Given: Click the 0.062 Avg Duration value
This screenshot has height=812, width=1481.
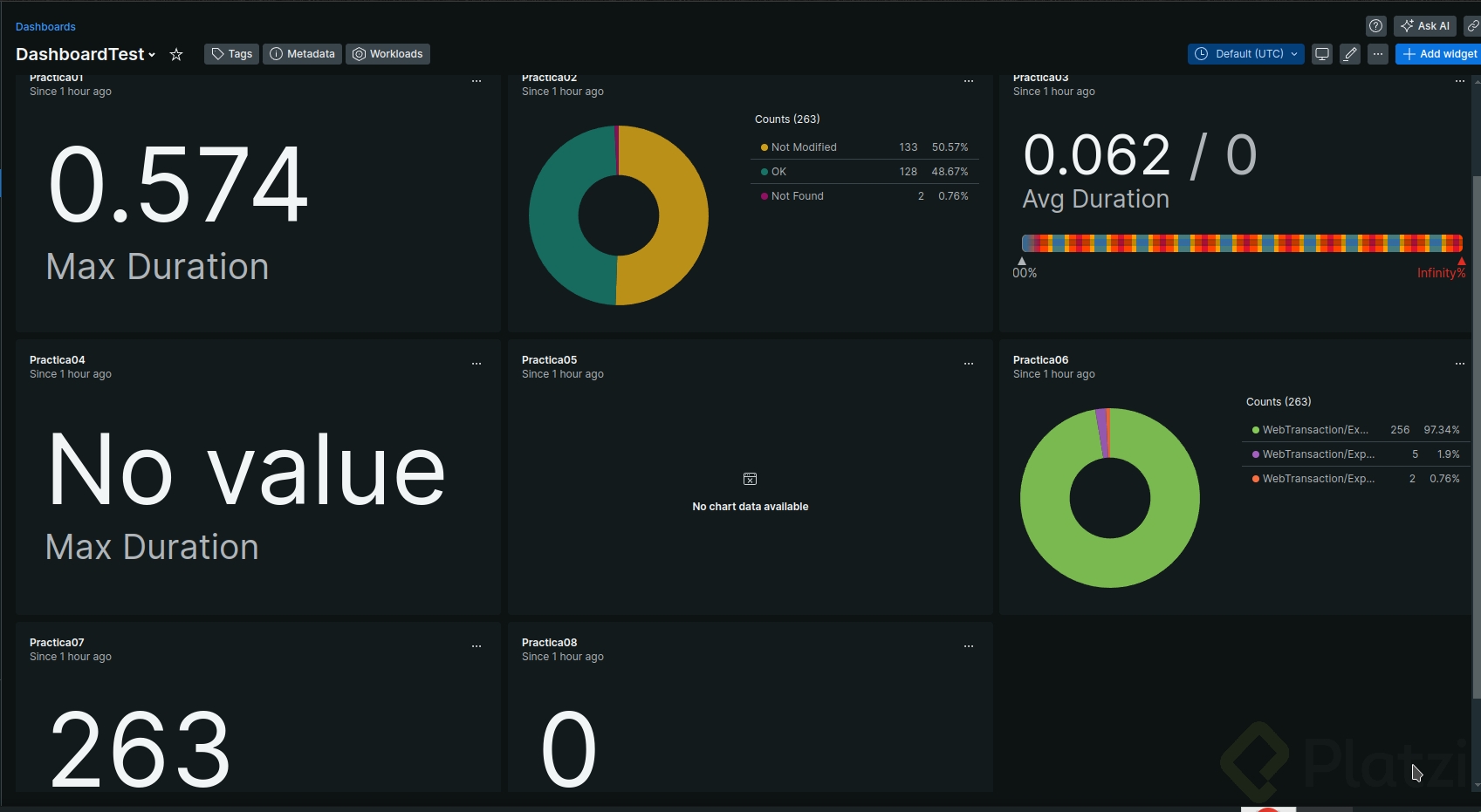Looking at the screenshot, I should 1097,155.
